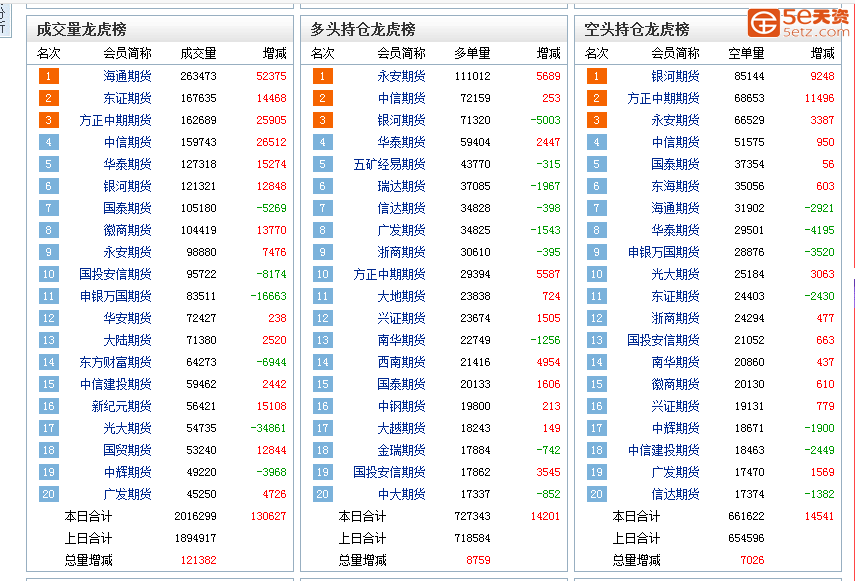The image size is (855, 581).
Task: Open the 瑞达期货 member link
Action: (401, 186)
